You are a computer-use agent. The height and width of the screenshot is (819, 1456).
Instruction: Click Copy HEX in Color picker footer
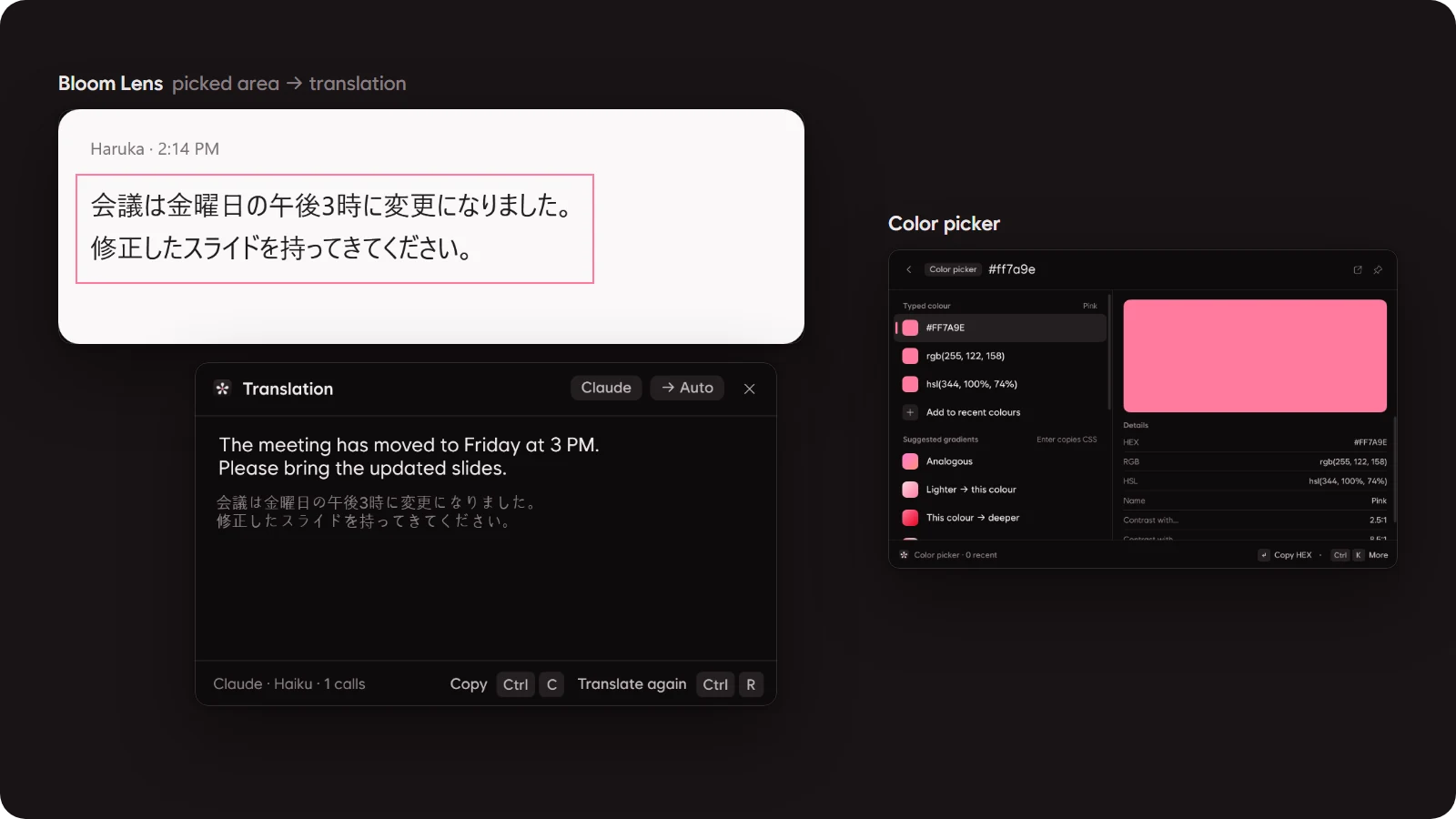click(1292, 555)
